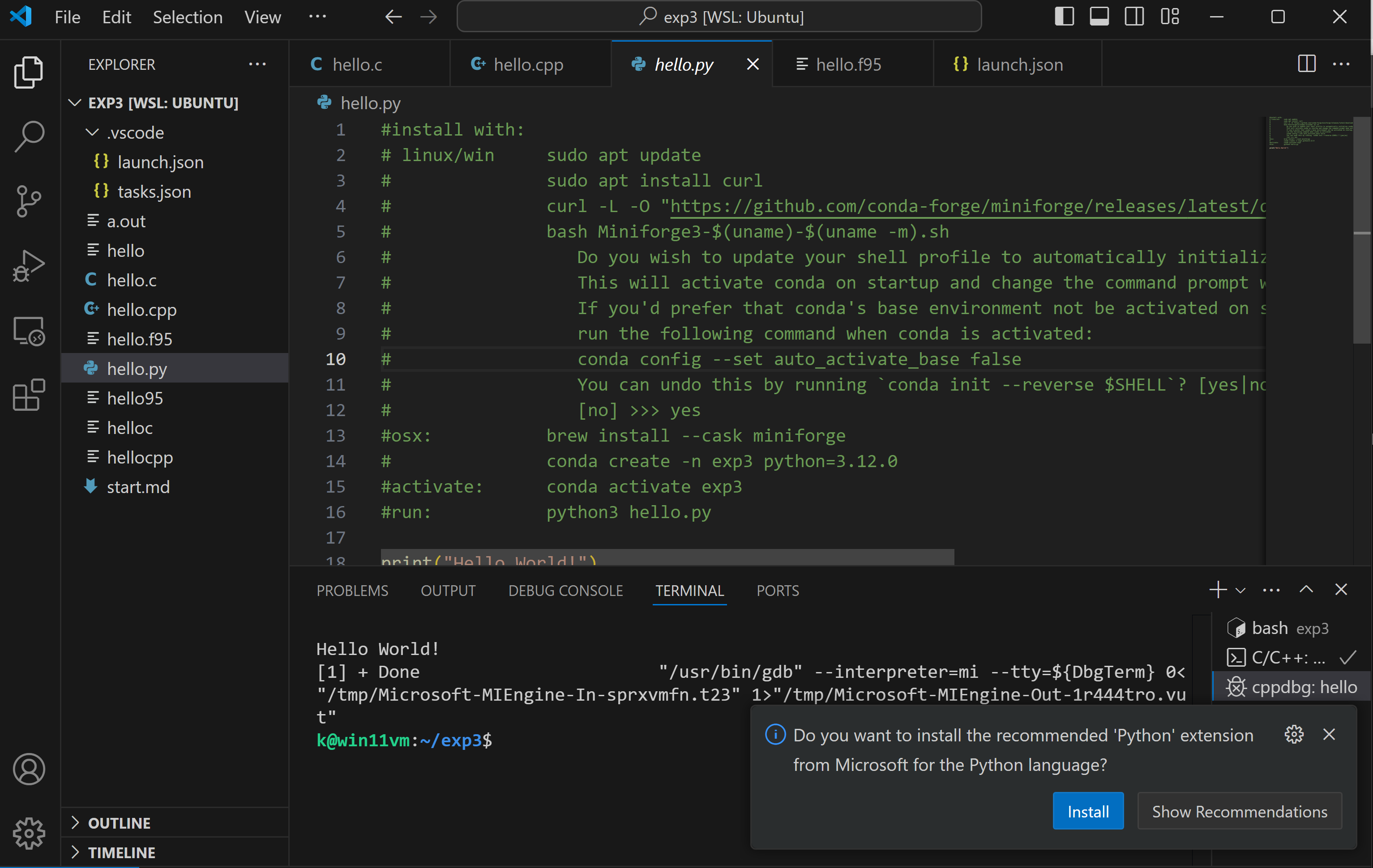Open the Extensions view icon
This screenshot has width=1373, height=868.
[x=29, y=394]
